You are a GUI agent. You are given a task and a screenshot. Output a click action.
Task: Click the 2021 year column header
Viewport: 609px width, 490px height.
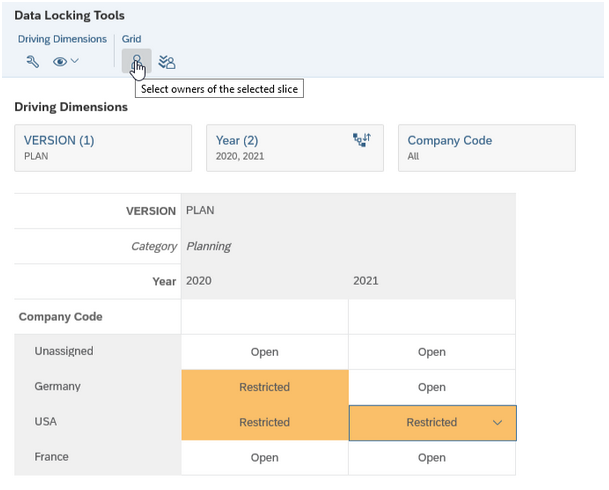point(367,281)
